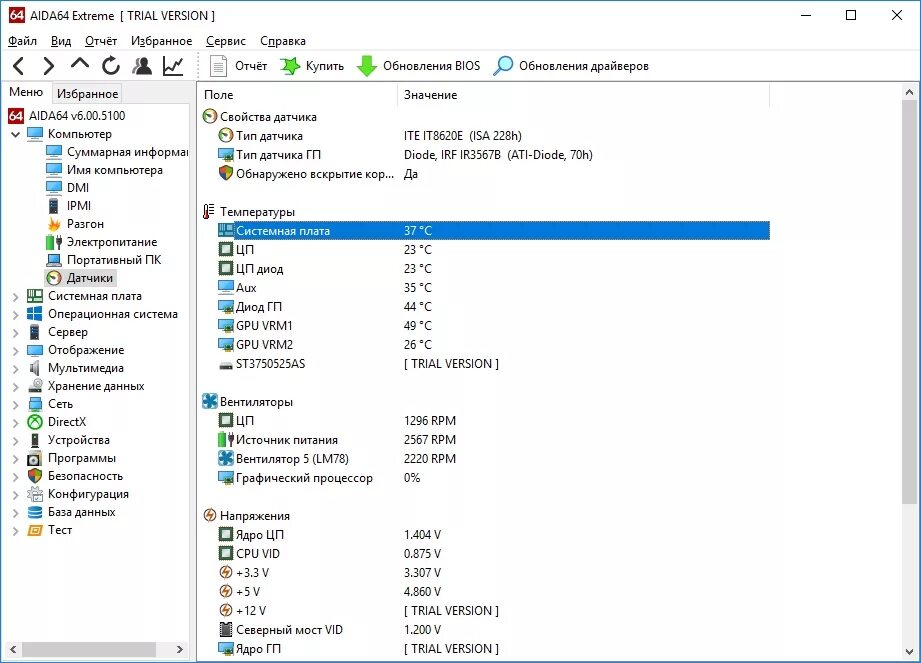Click the Купить button label

coord(325,66)
